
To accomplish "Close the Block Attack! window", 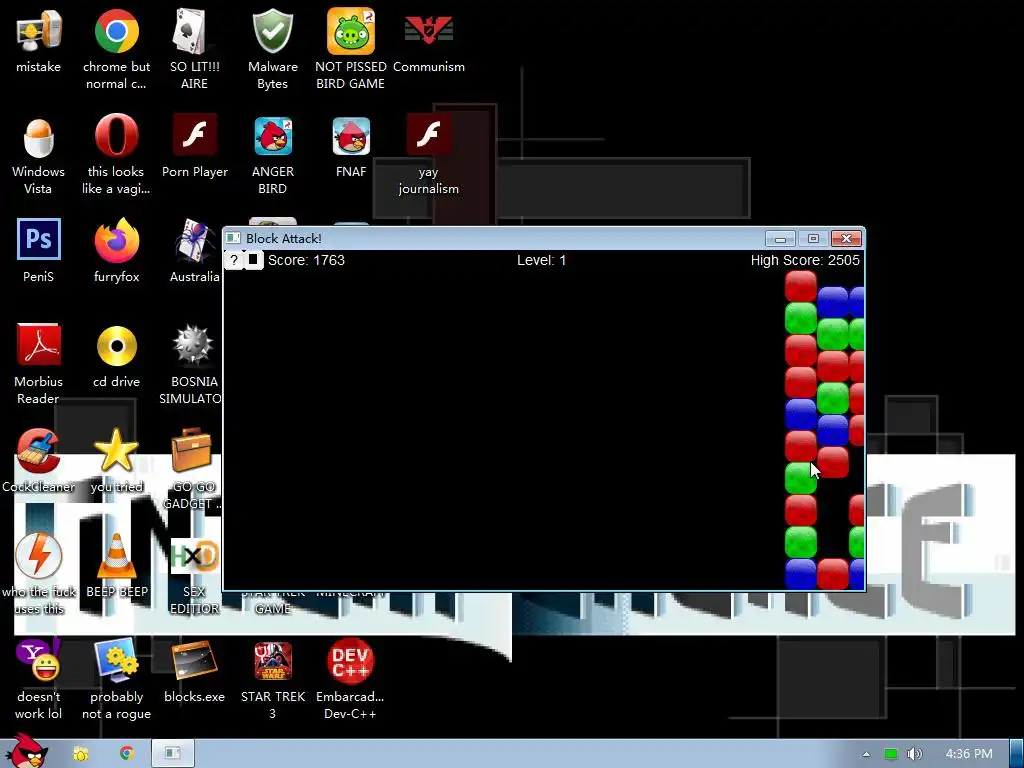I will (x=846, y=238).
